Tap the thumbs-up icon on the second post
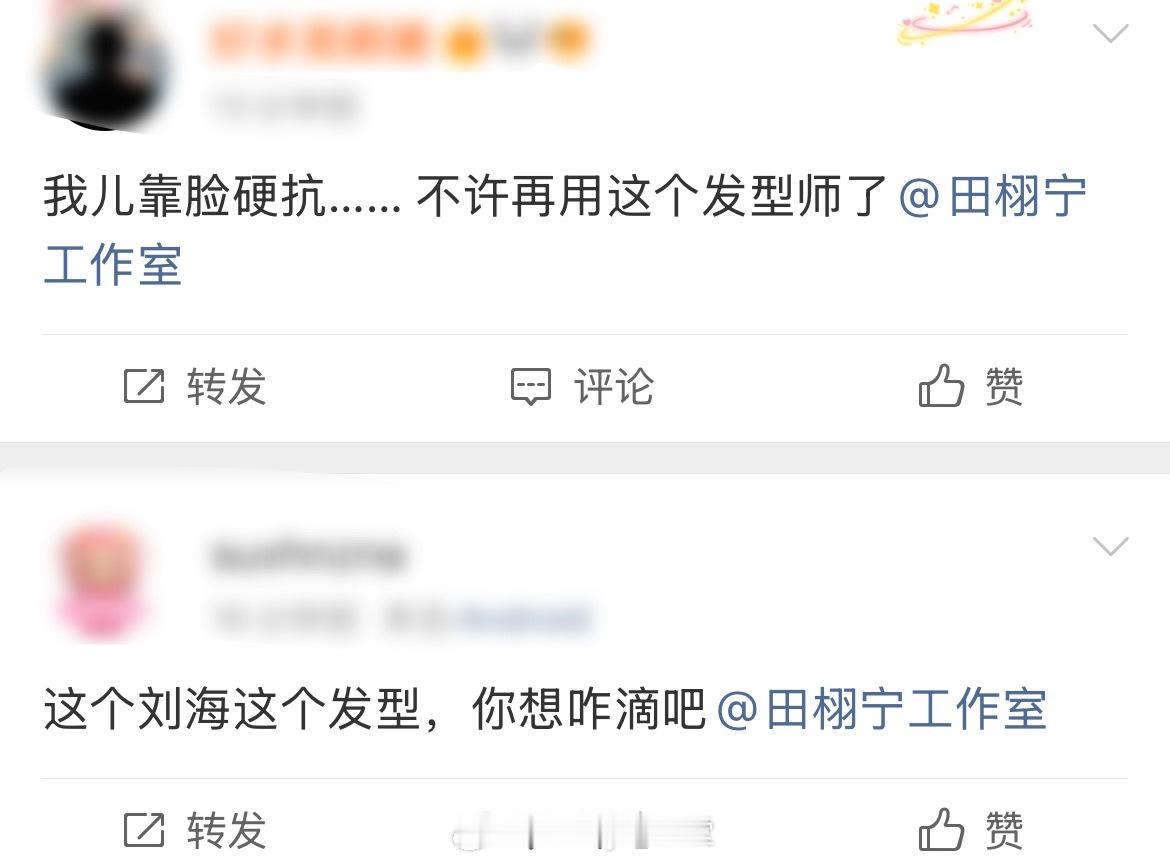This screenshot has width=1170, height=863. coord(941,829)
